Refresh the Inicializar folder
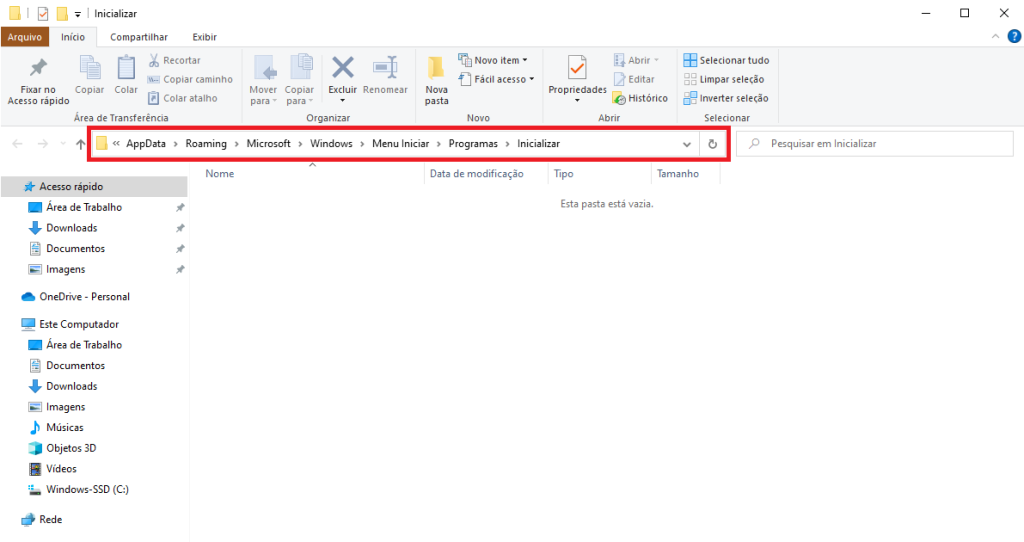The height and width of the screenshot is (542, 1024). (x=712, y=144)
